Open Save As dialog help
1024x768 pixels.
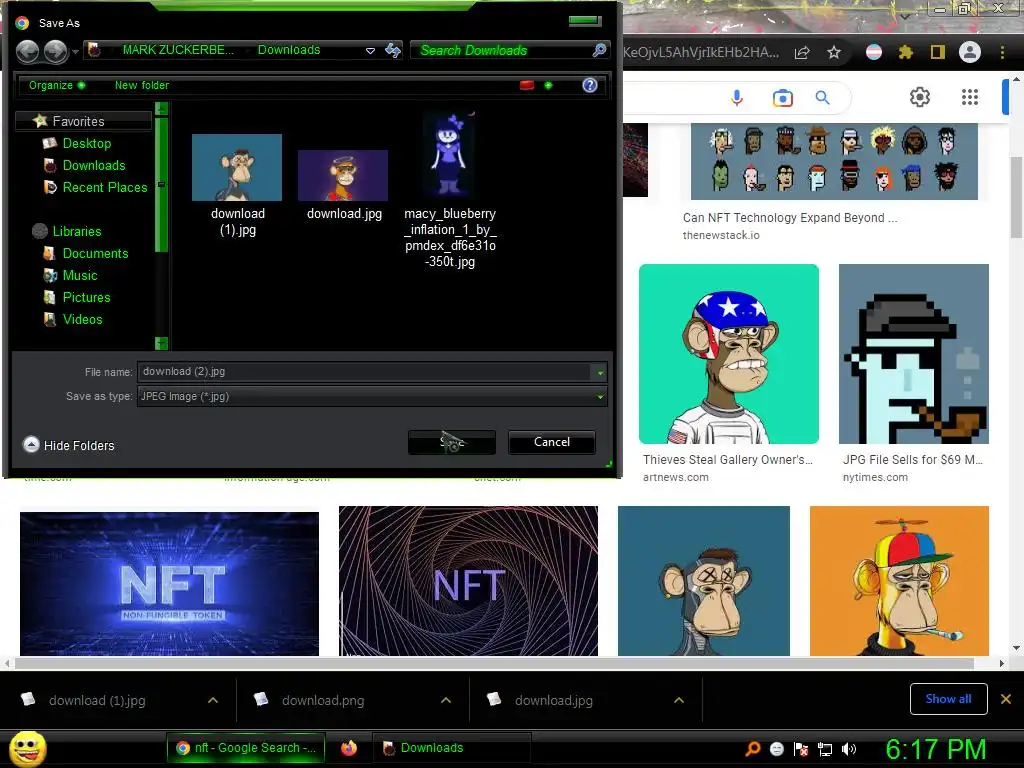coord(590,86)
